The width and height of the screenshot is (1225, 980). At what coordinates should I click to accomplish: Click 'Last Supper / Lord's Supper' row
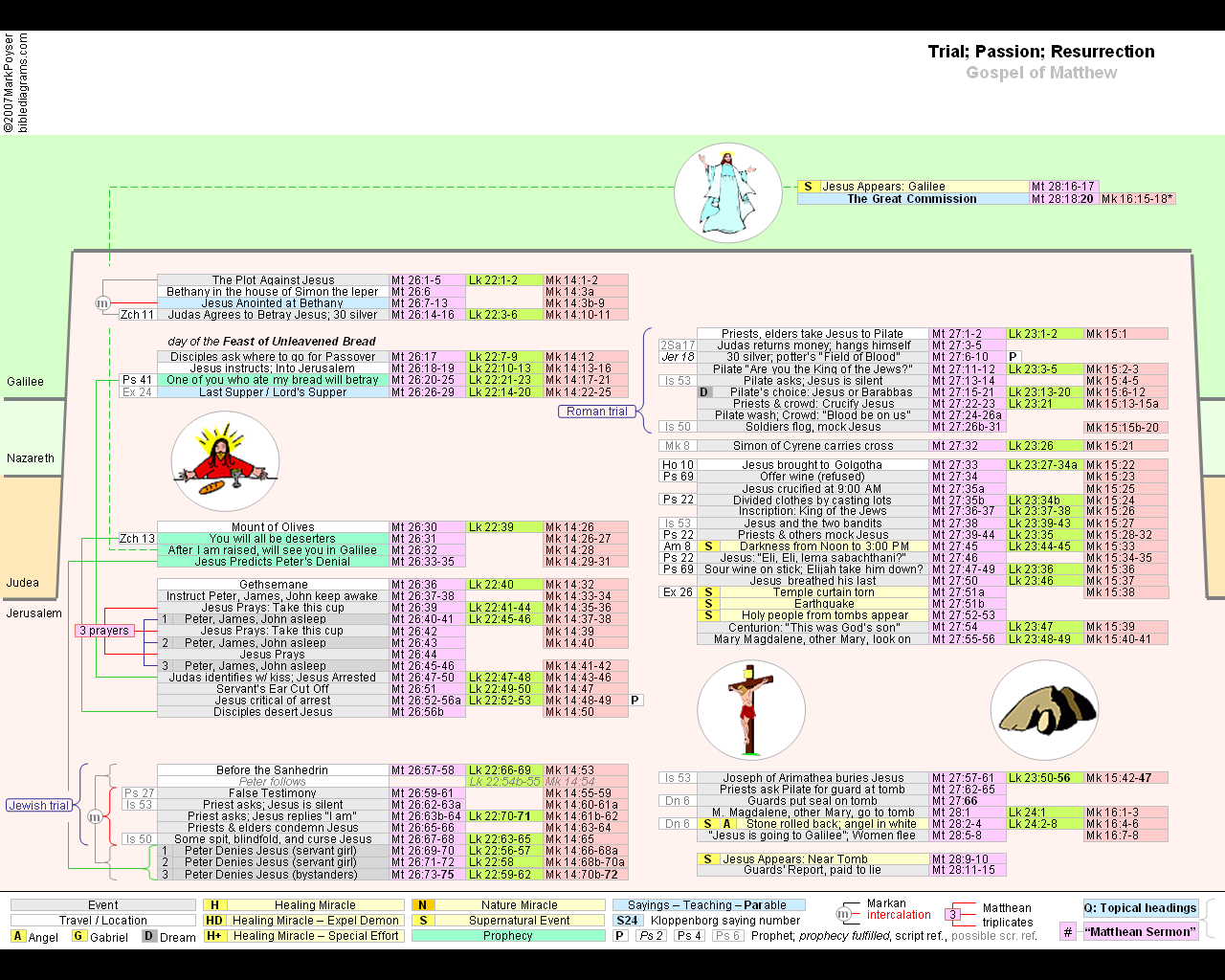click(x=274, y=391)
